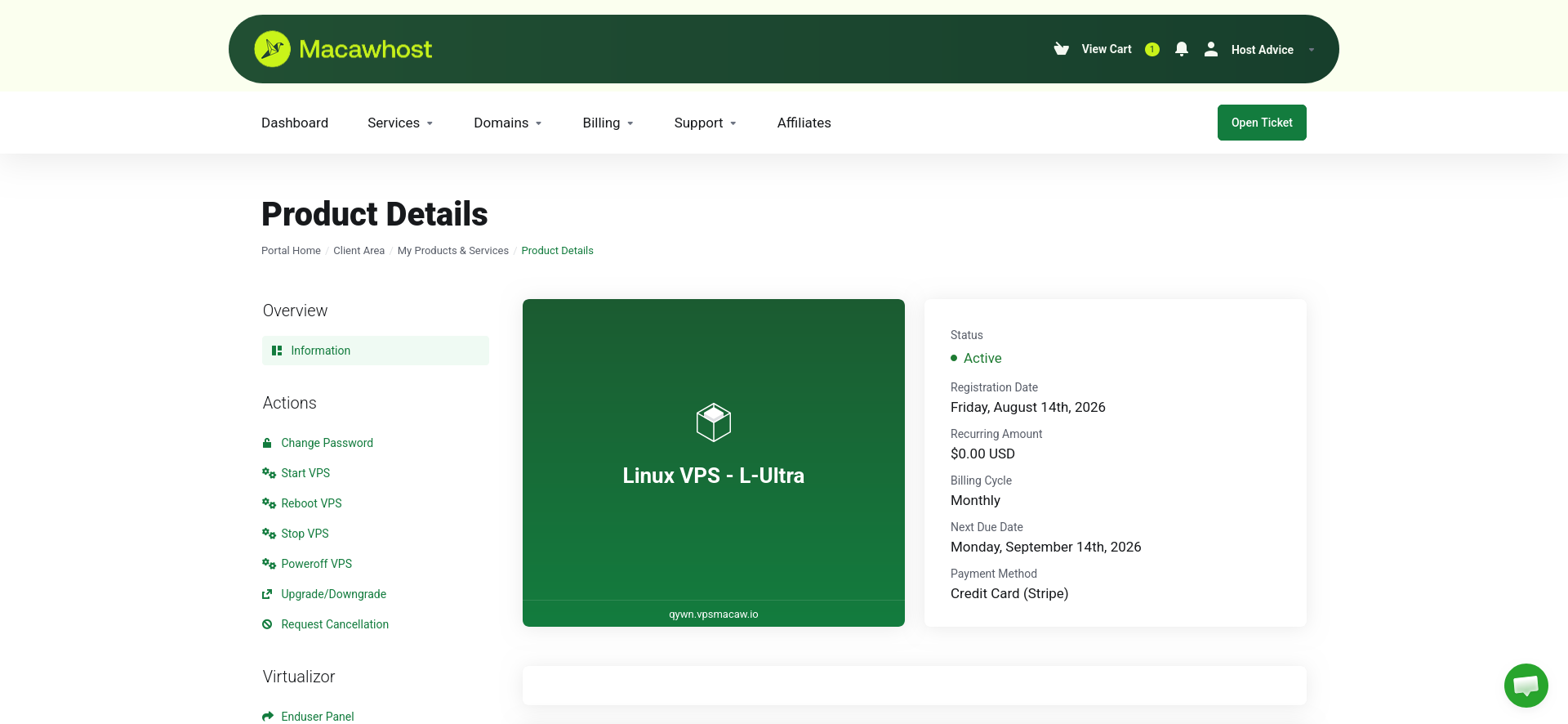The width and height of the screenshot is (1568, 724).
Task: Expand the Support dropdown menu
Action: tap(706, 123)
